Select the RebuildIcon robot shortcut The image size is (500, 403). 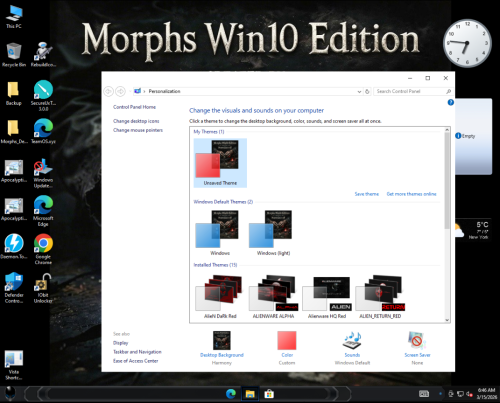(43, 55)
